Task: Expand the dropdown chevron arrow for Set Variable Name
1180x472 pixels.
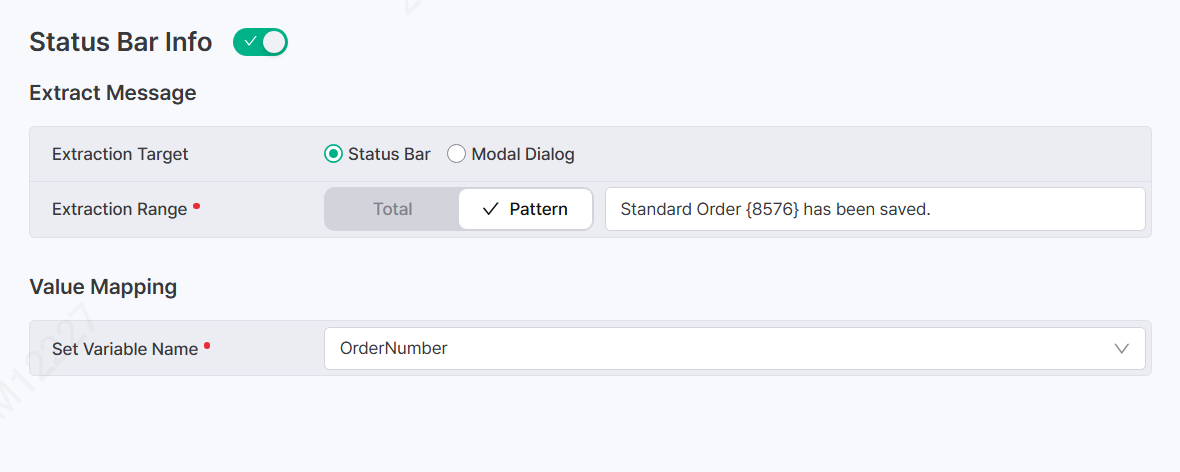Action: coord(1121,348)
